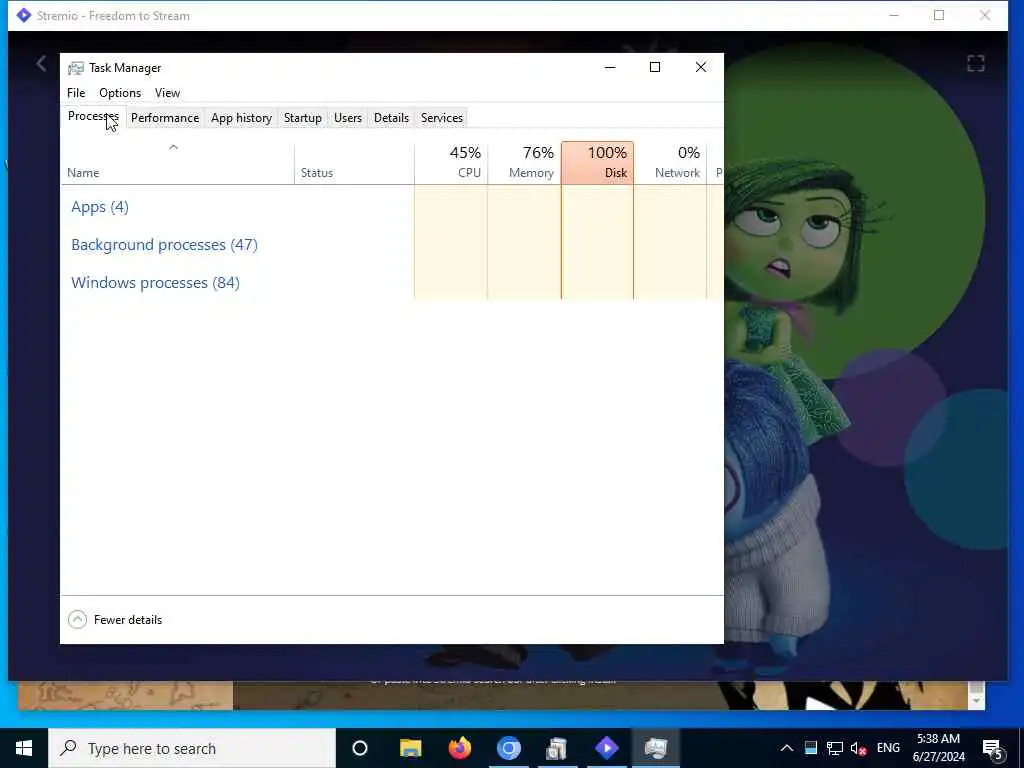Close the Task Manager window
The width and height of the screenshot is (1024, 768).
coord(701,67)
